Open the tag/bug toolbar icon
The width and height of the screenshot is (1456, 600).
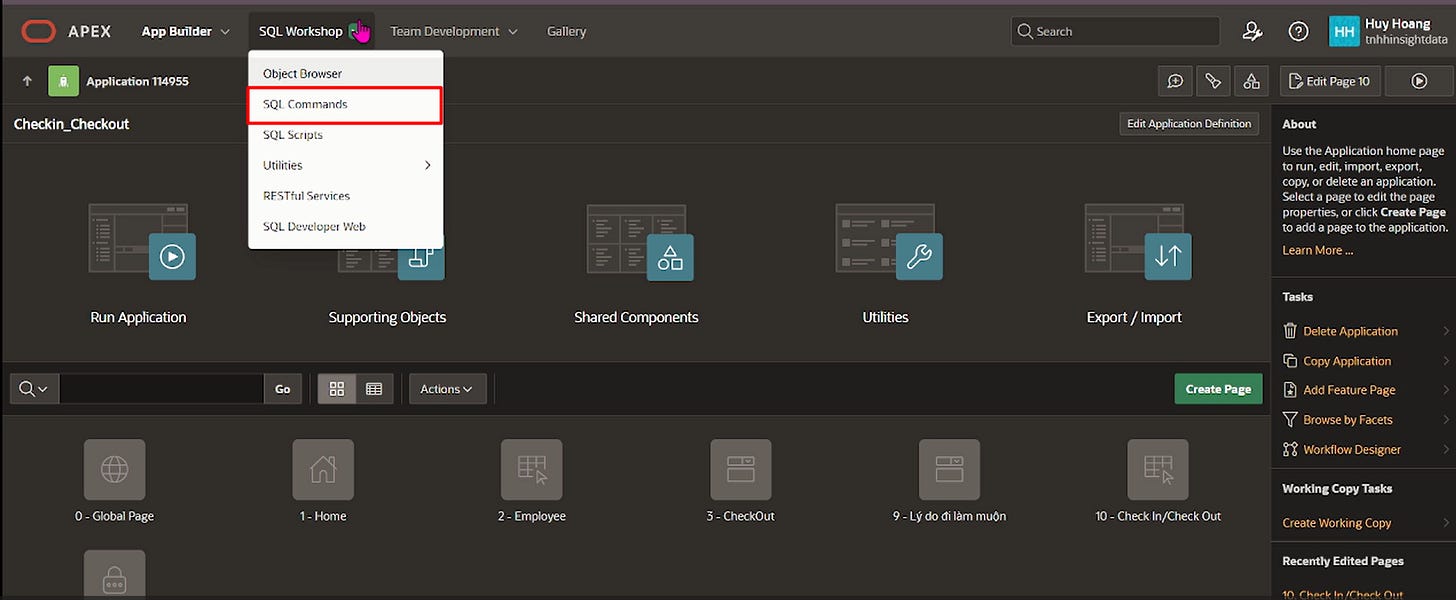(1212, 81)
